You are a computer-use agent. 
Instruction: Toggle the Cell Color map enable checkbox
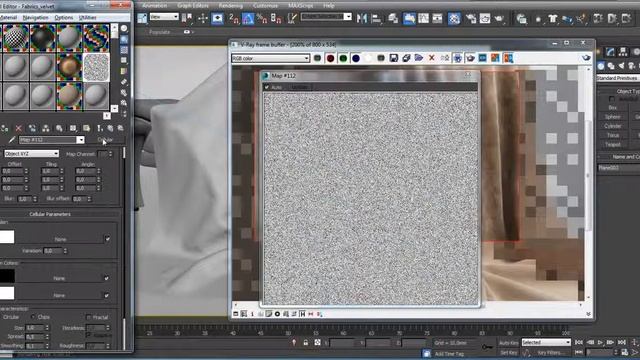107,239
